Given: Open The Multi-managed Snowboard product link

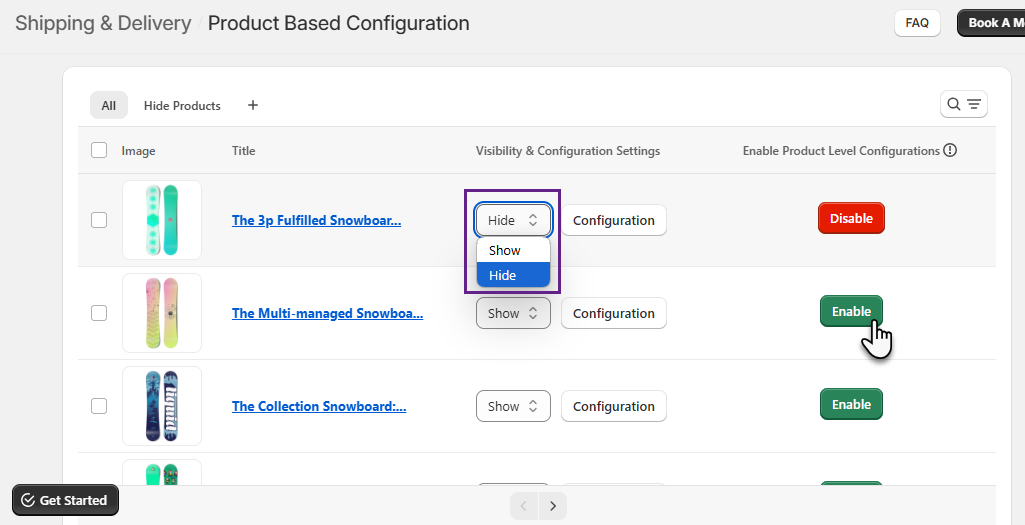Looking at the screenshot, I should pyautogui.click(x=327, y=313).
